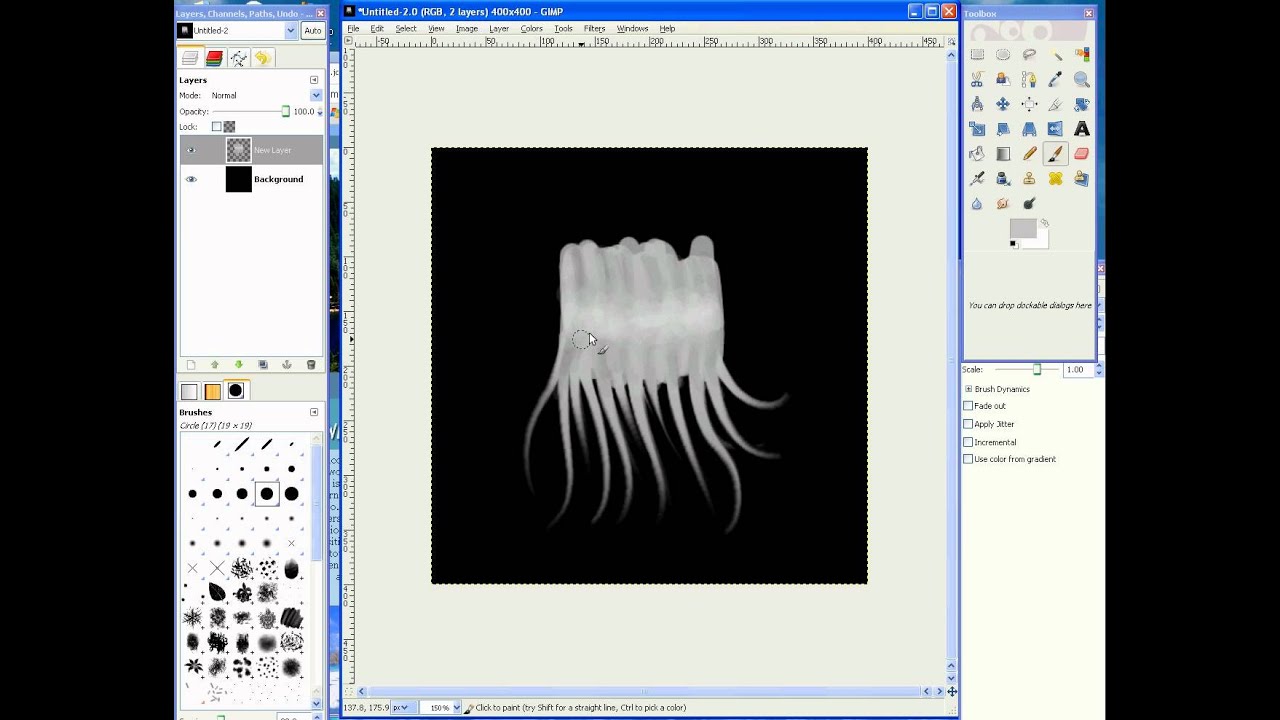Select the Flip tool
The image size is (1280, 720).
(1055, 129)
